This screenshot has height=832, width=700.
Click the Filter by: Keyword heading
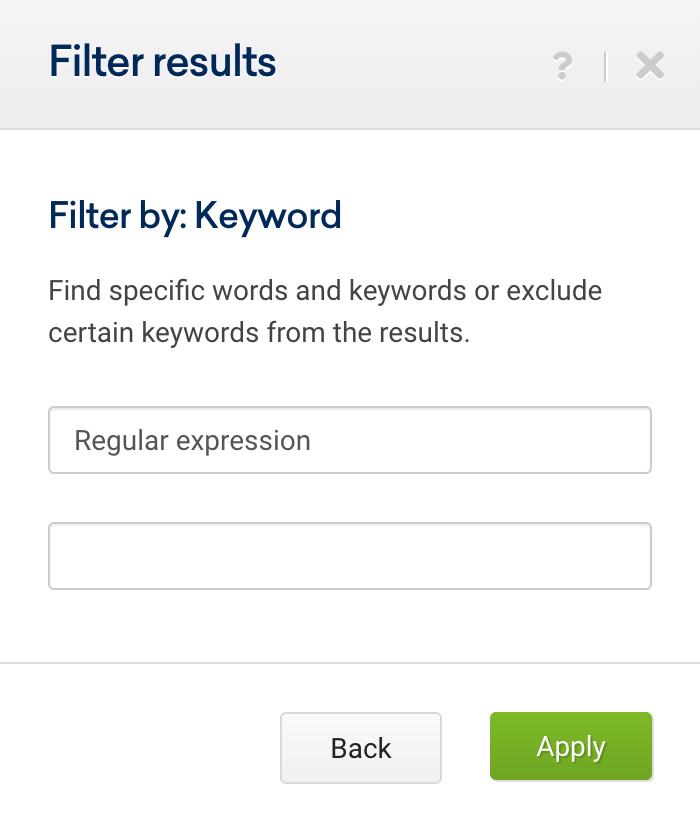coord(195,216)
